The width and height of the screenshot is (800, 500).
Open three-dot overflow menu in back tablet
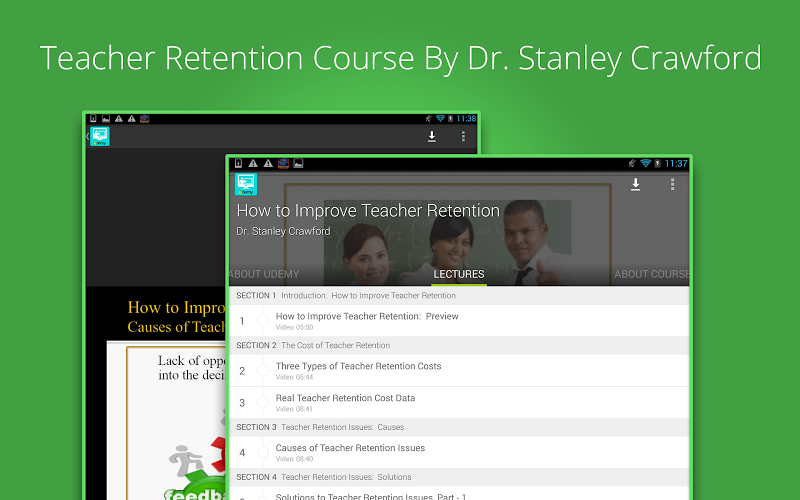(463, 136)
